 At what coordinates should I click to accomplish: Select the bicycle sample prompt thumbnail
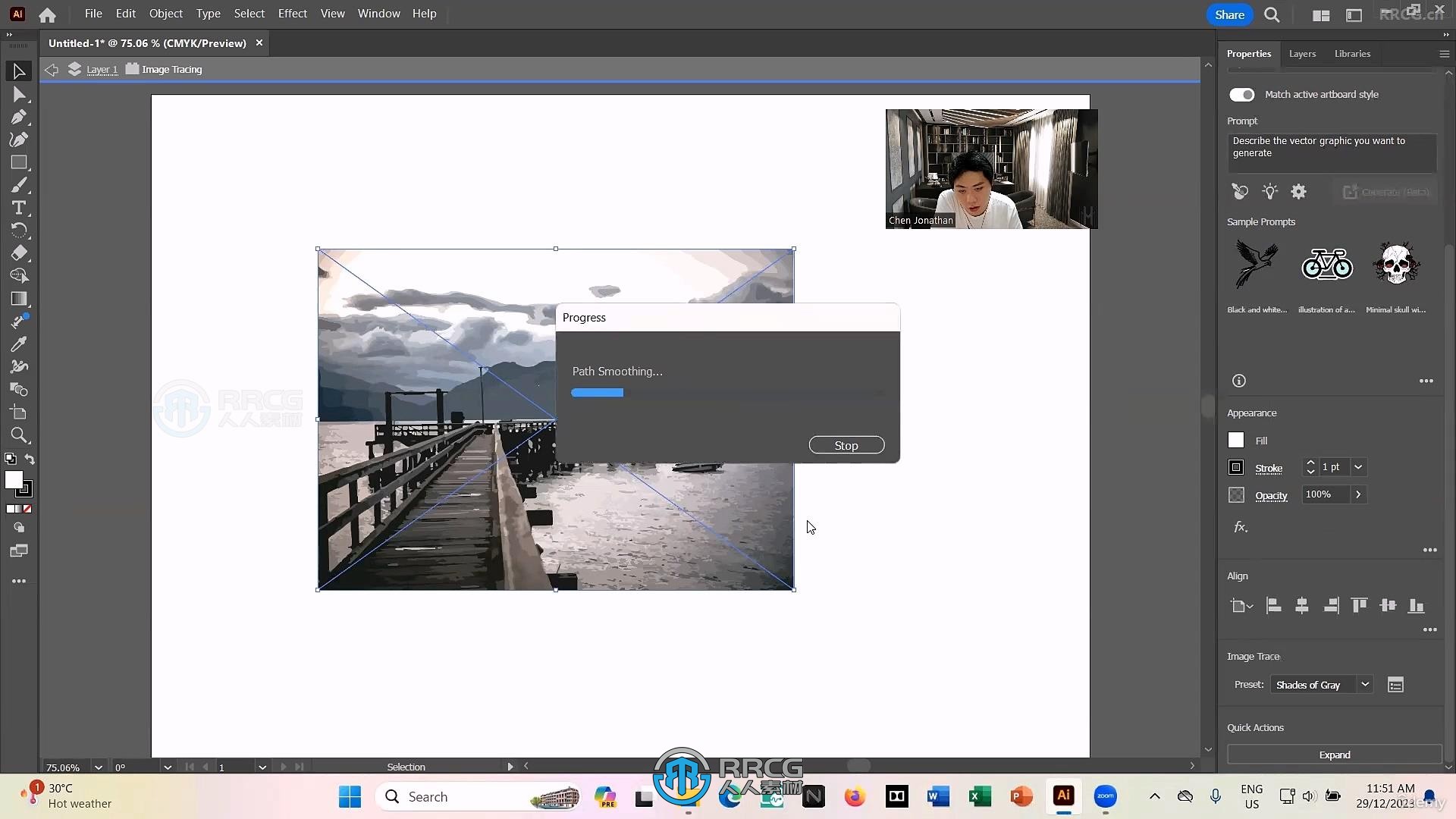(1326, 264)
